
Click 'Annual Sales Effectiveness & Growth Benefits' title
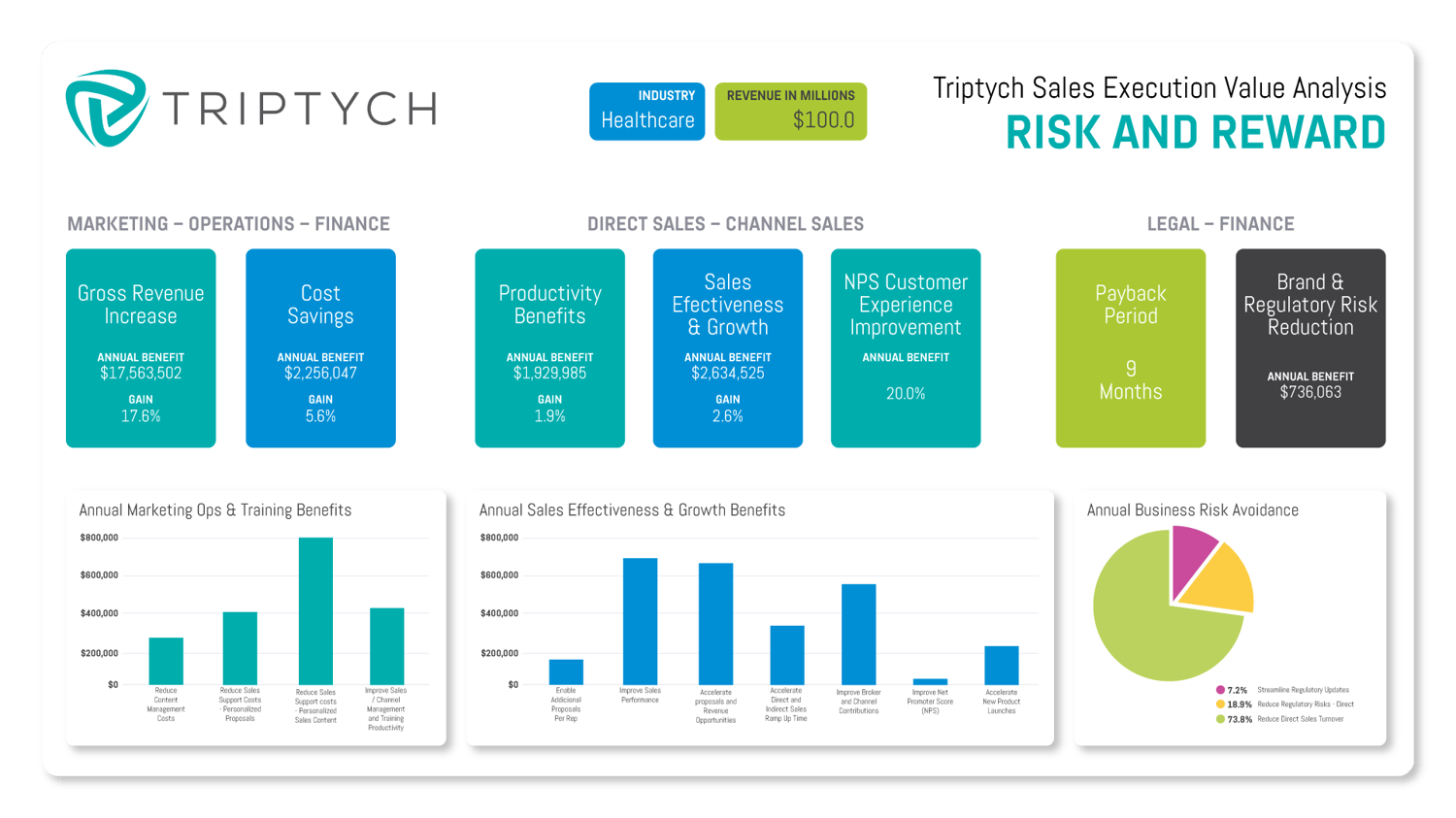click(632, 510)
